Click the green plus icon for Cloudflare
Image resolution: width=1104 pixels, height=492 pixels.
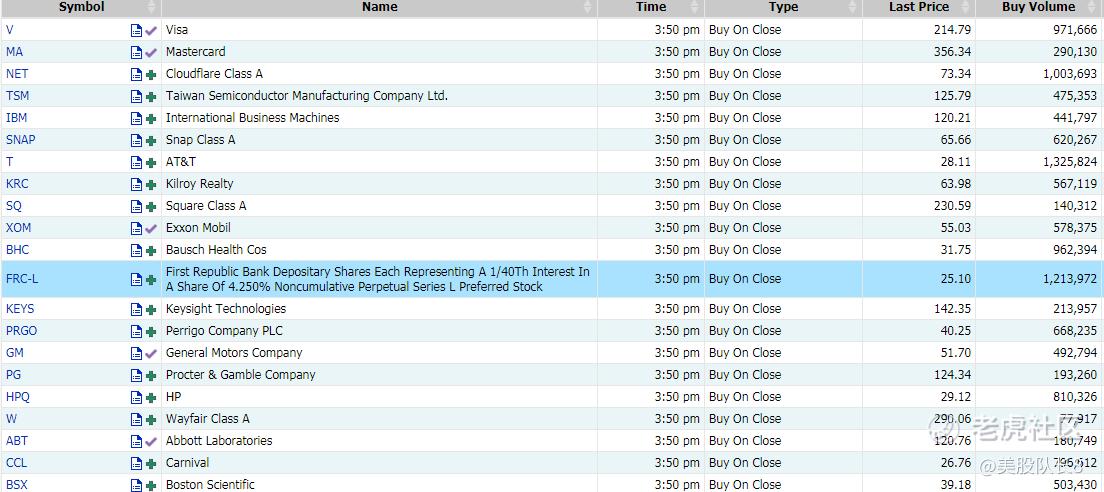[x=151, y=75]
